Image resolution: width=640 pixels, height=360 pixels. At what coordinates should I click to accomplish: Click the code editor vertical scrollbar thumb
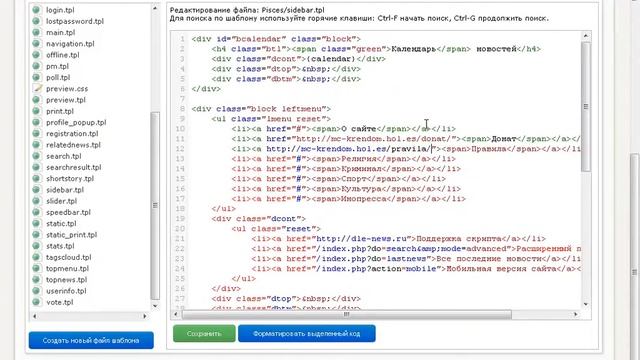[586, 107]
